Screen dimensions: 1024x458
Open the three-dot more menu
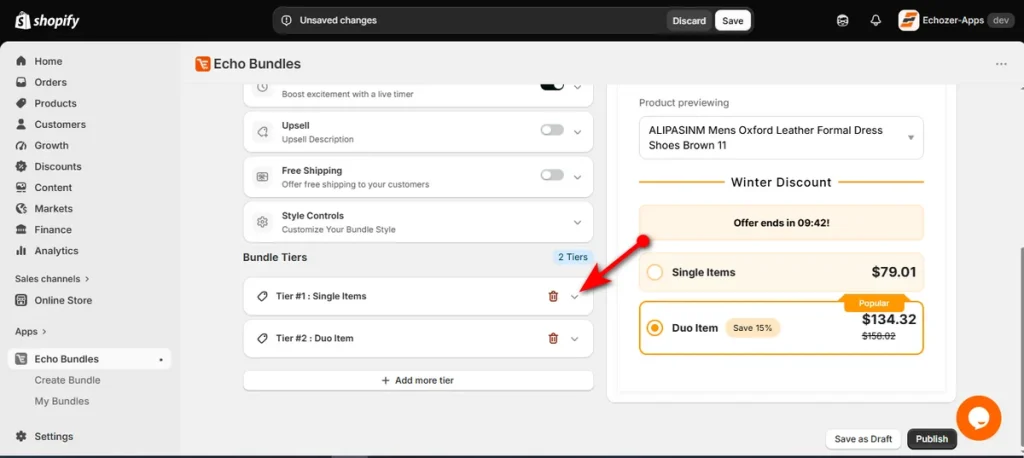pos(1001,64)
